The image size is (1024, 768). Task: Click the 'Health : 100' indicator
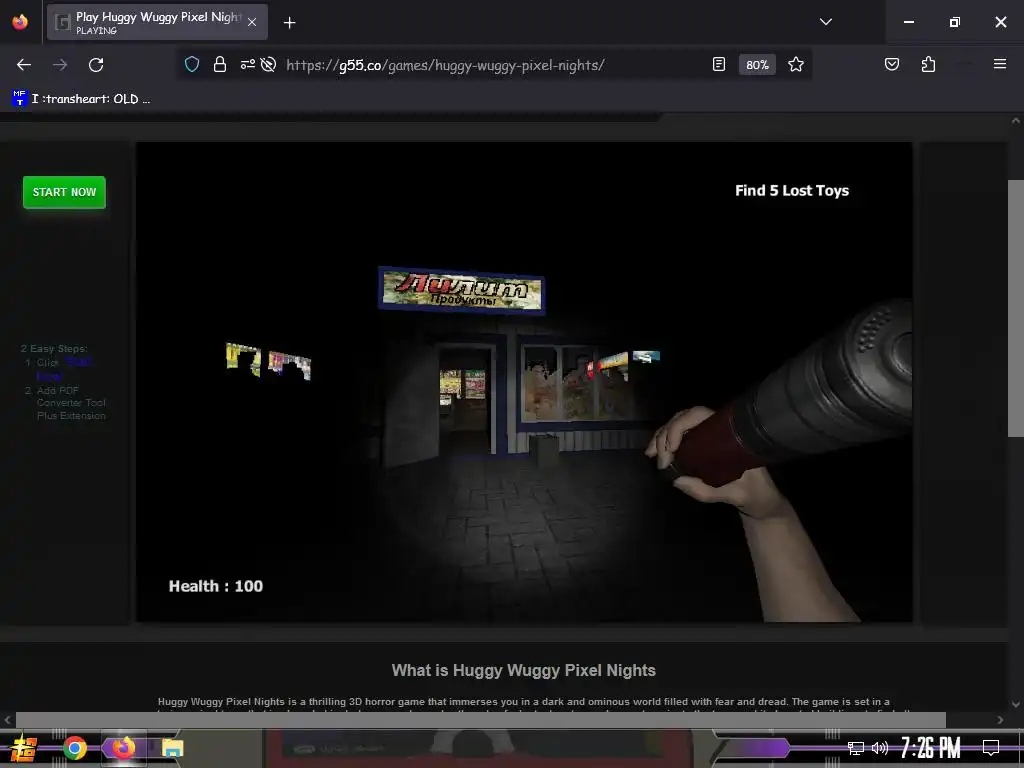(216, 586)
